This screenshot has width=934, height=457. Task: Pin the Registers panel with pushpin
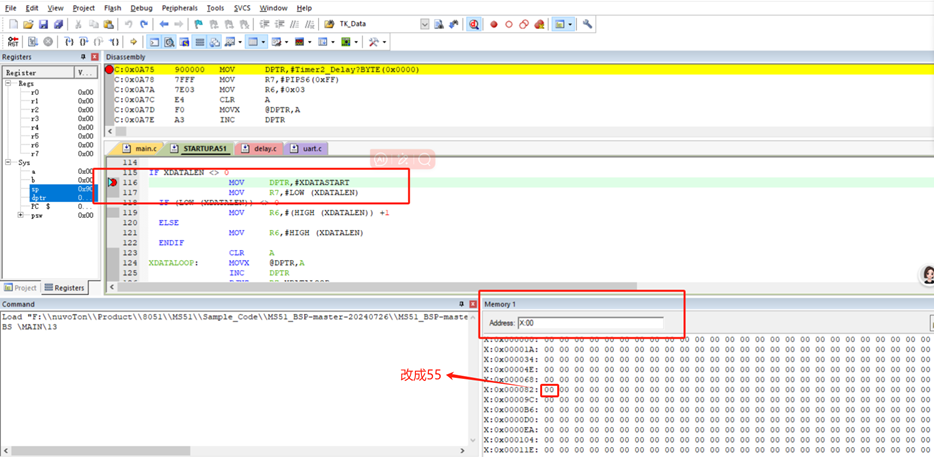point(82,57)
